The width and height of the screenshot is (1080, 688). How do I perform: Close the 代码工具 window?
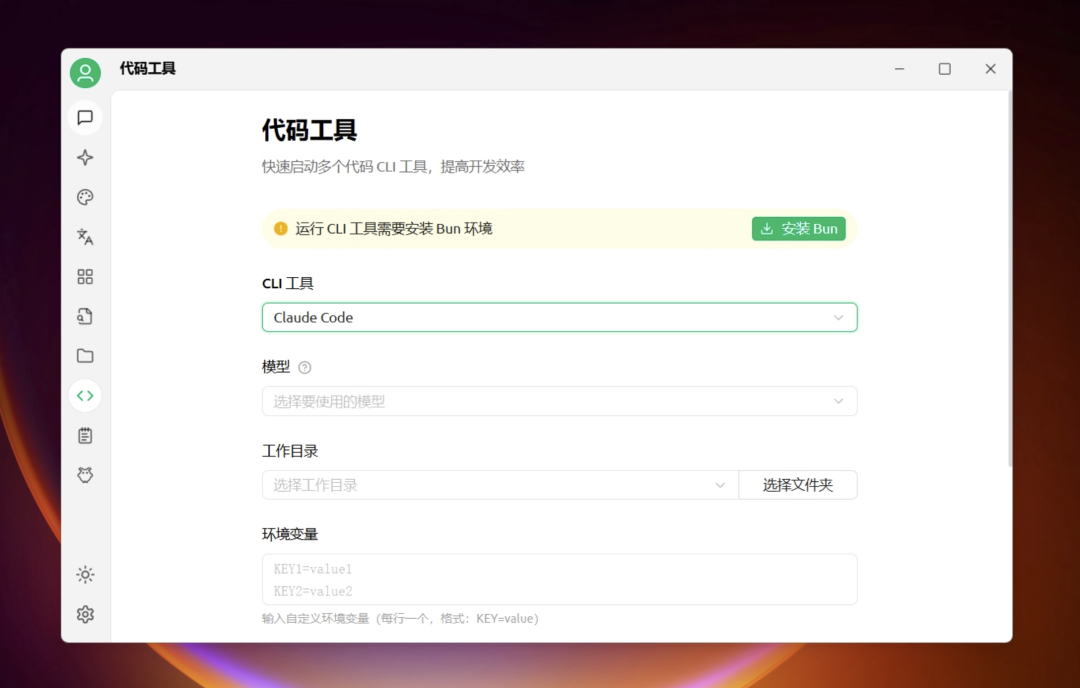[x=990, y=69]
